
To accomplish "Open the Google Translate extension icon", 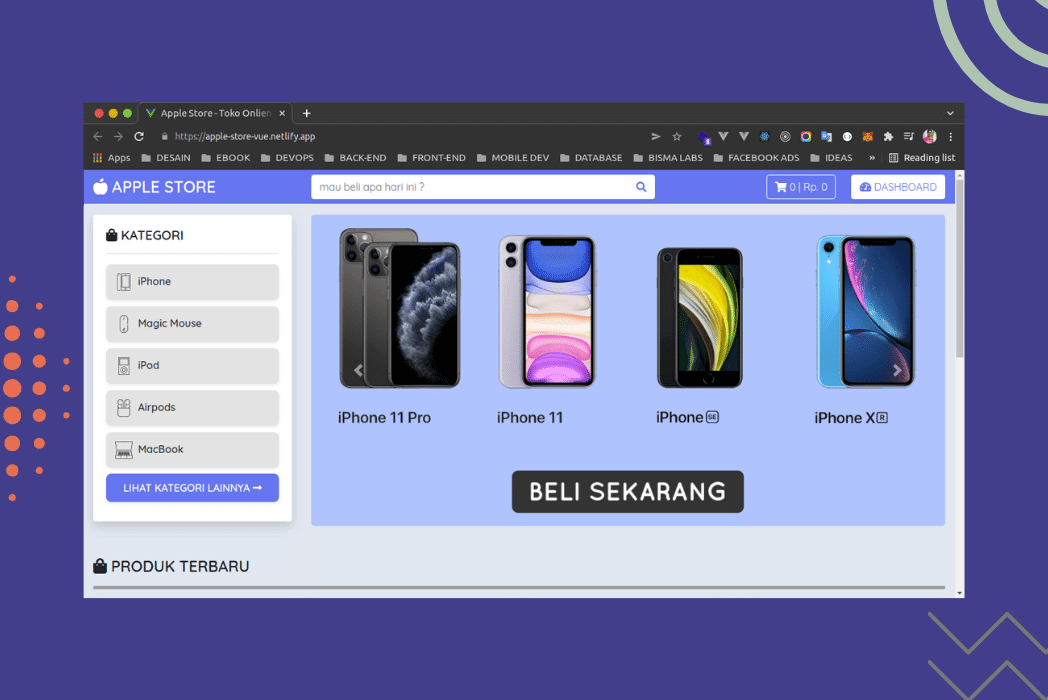I will point(826,136).
